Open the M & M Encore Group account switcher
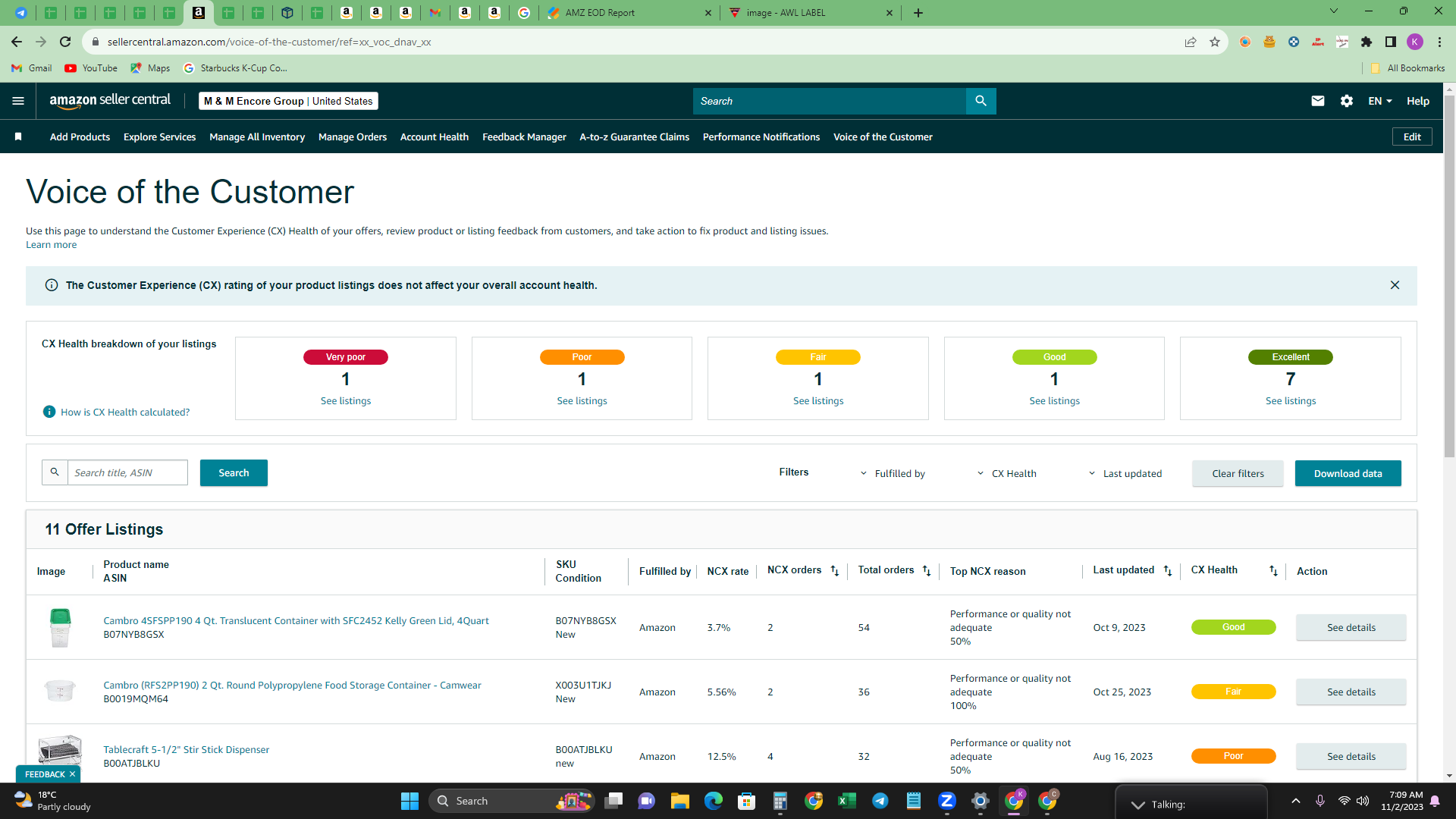The image size is (1456, 819). tap(288, 101)
